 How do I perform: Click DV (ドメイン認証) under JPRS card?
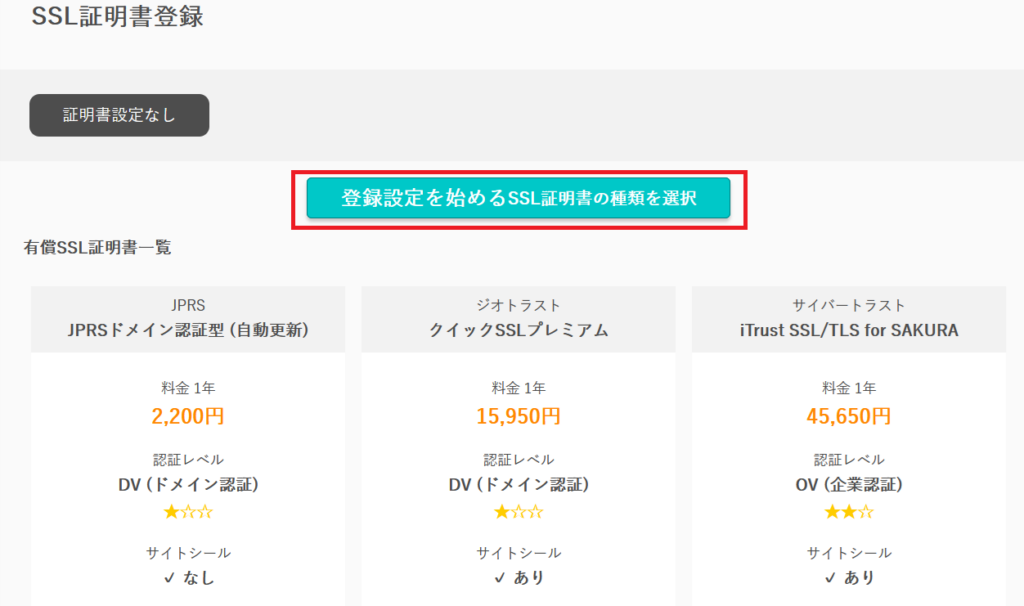[188, 485]
